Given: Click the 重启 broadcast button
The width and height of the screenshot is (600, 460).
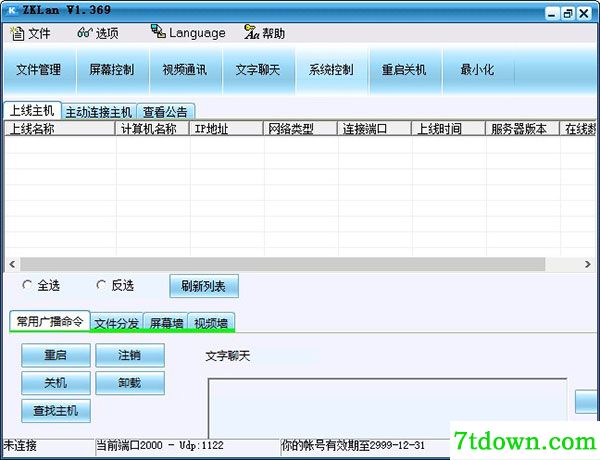Looking at the screenshot, I should (56, 355).
